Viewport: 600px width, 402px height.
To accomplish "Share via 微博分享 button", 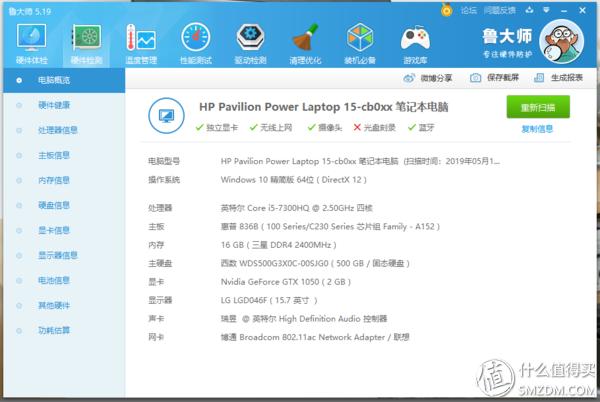I will click(x=428, y=78).
